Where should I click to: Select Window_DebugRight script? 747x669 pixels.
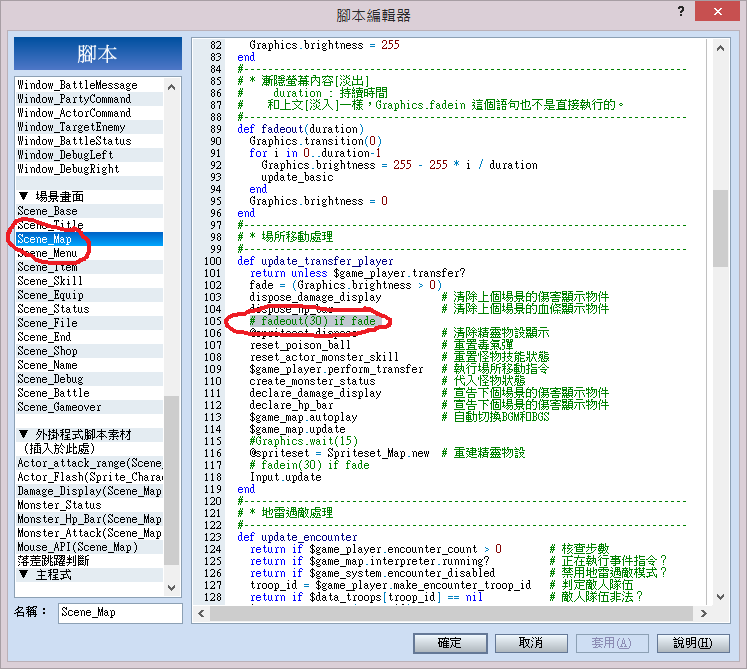click(90, 169)
